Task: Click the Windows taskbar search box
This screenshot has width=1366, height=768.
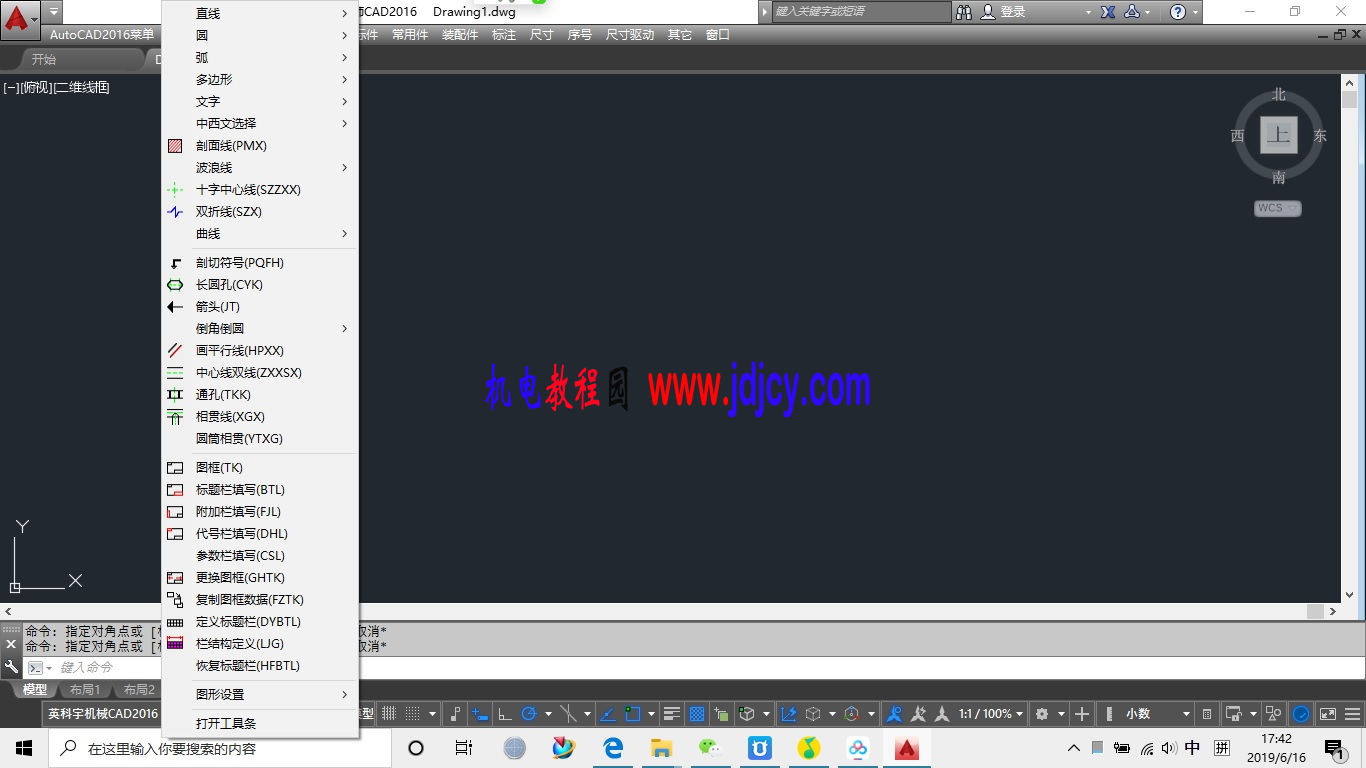Action: click(222, 748)
